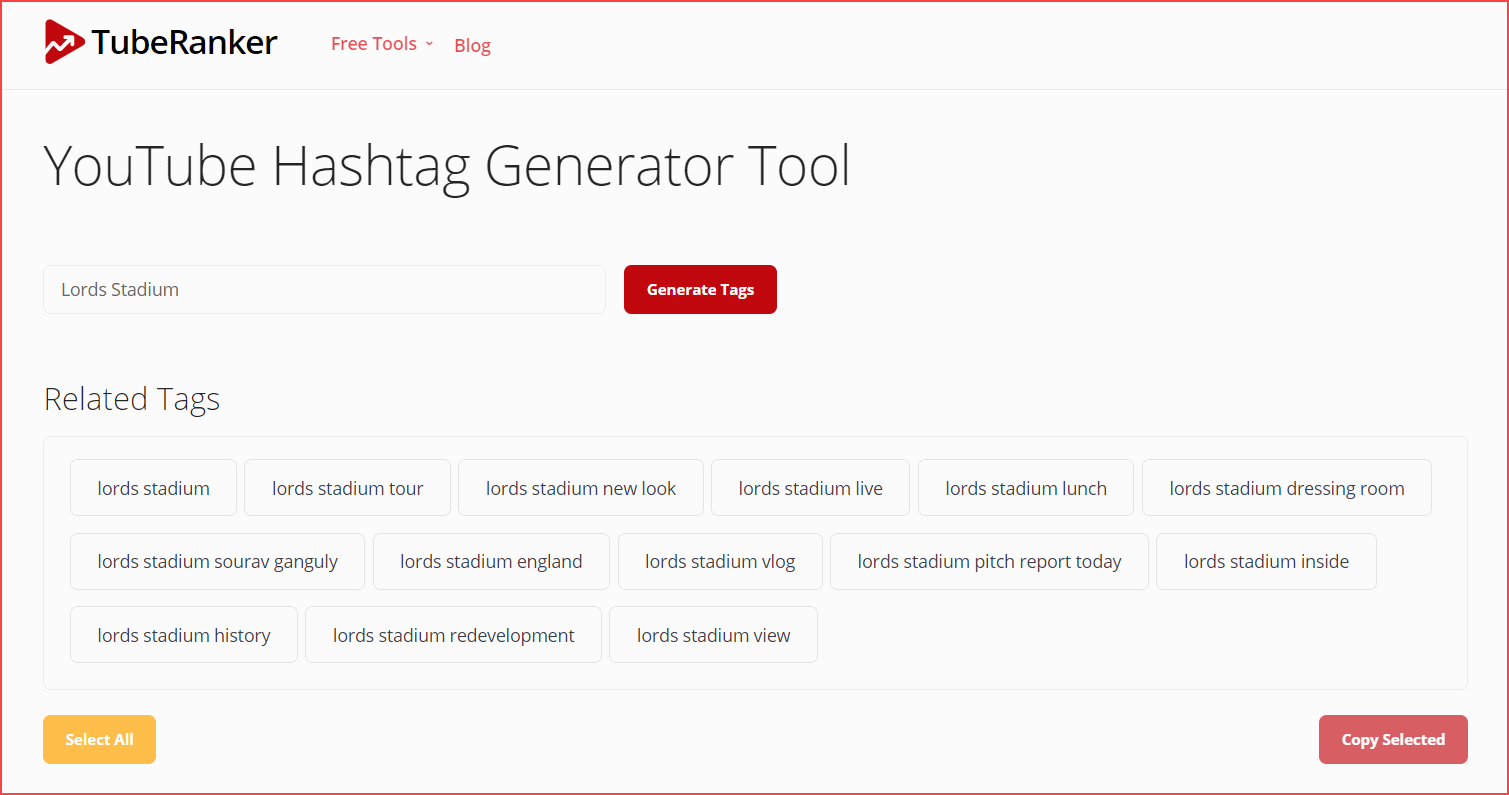Open the Free Tools dropdown menu
Viewport: 1509px width, 795px height.
coord(382,44)
